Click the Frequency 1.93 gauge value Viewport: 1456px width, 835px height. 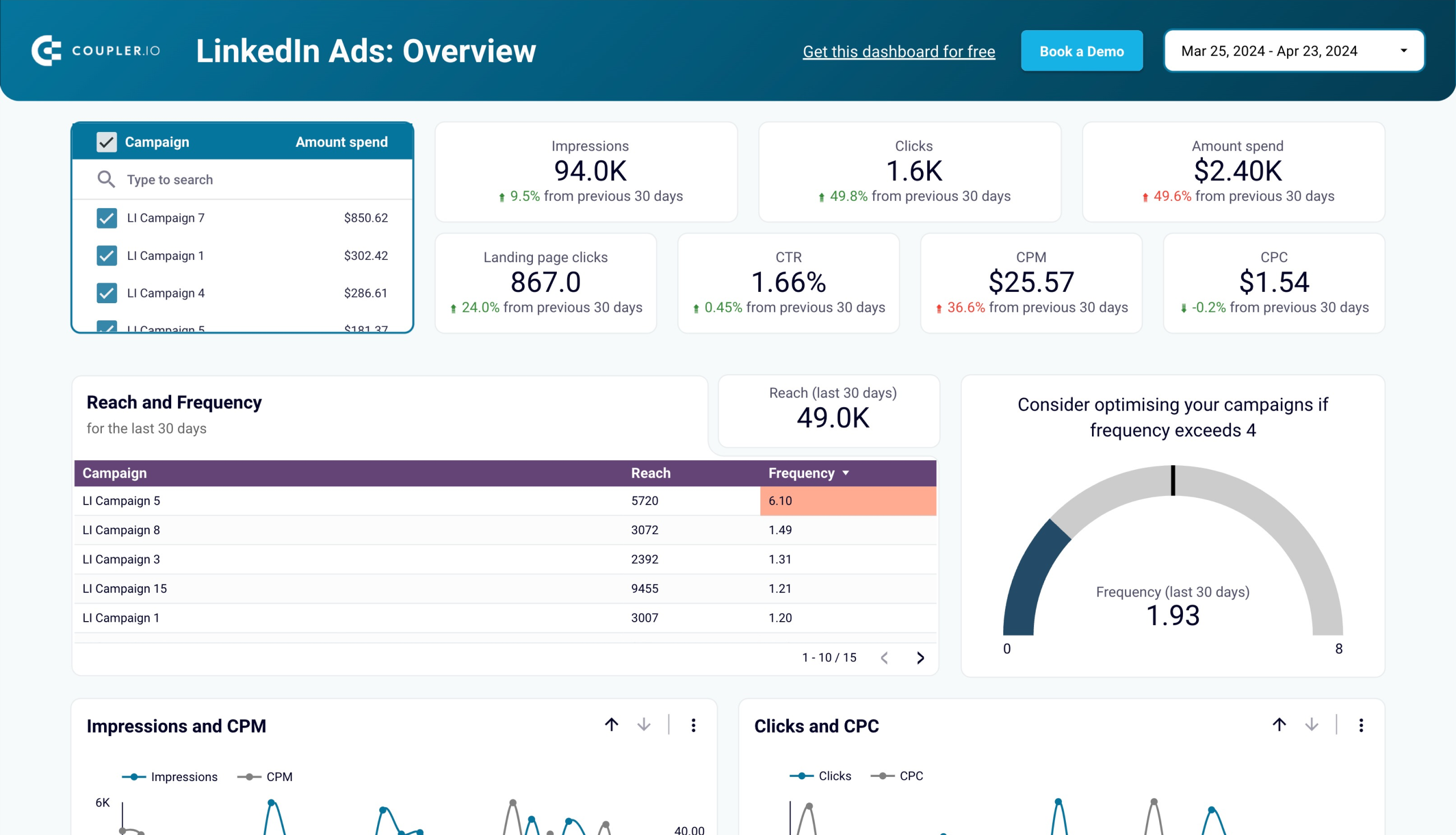[1173, 615]
